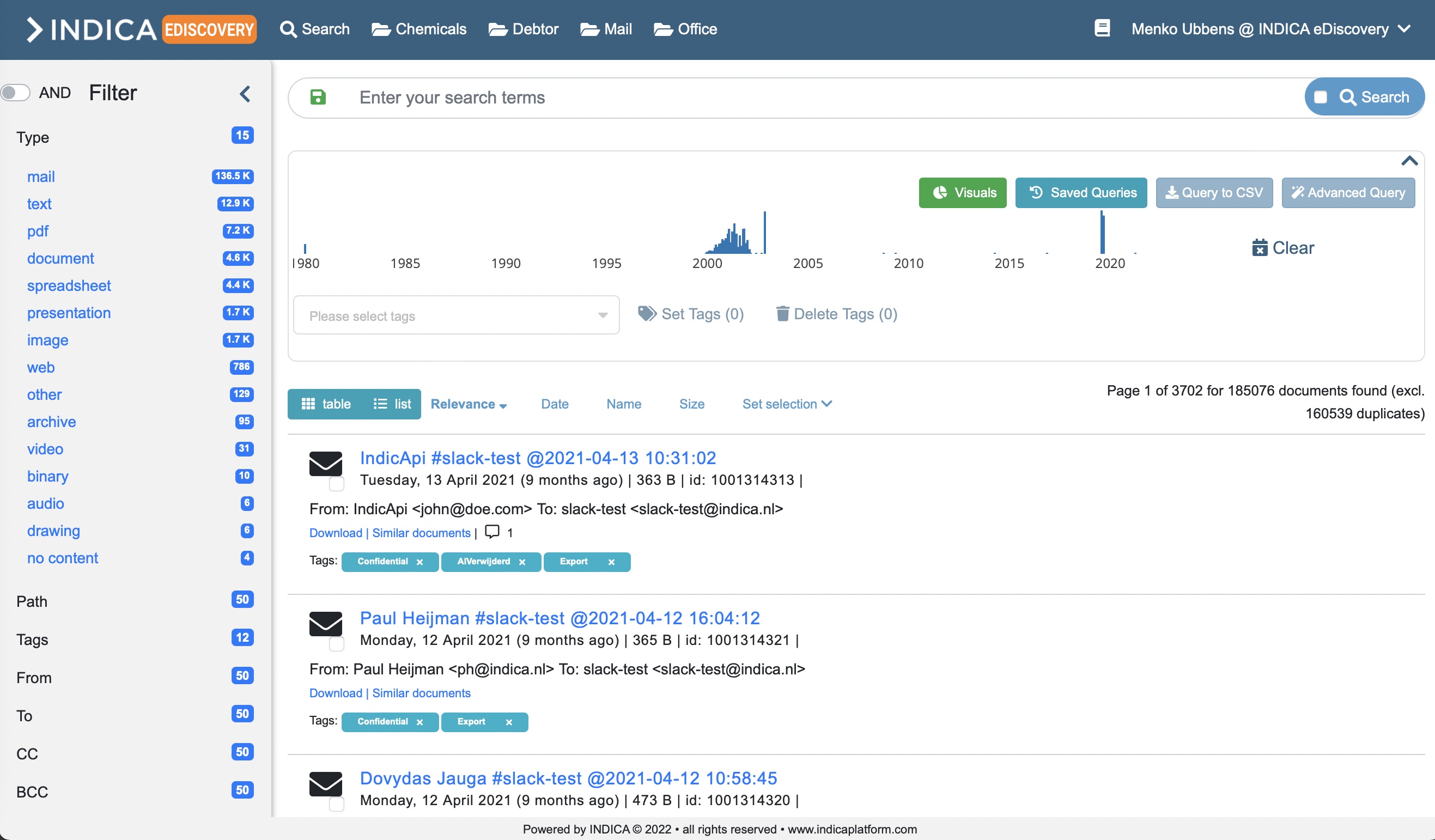This screenshot has width=1435, height=840.
Task: Open the Chemicals folder menu
Action: point(418,29)
